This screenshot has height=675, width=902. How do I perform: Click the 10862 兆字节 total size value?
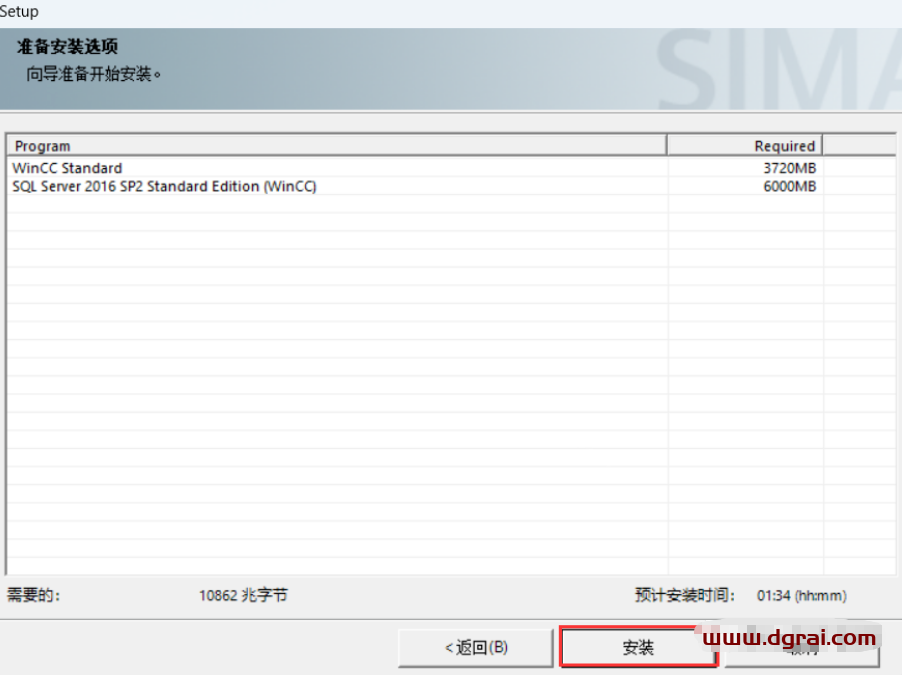click(x=243, y=595)
